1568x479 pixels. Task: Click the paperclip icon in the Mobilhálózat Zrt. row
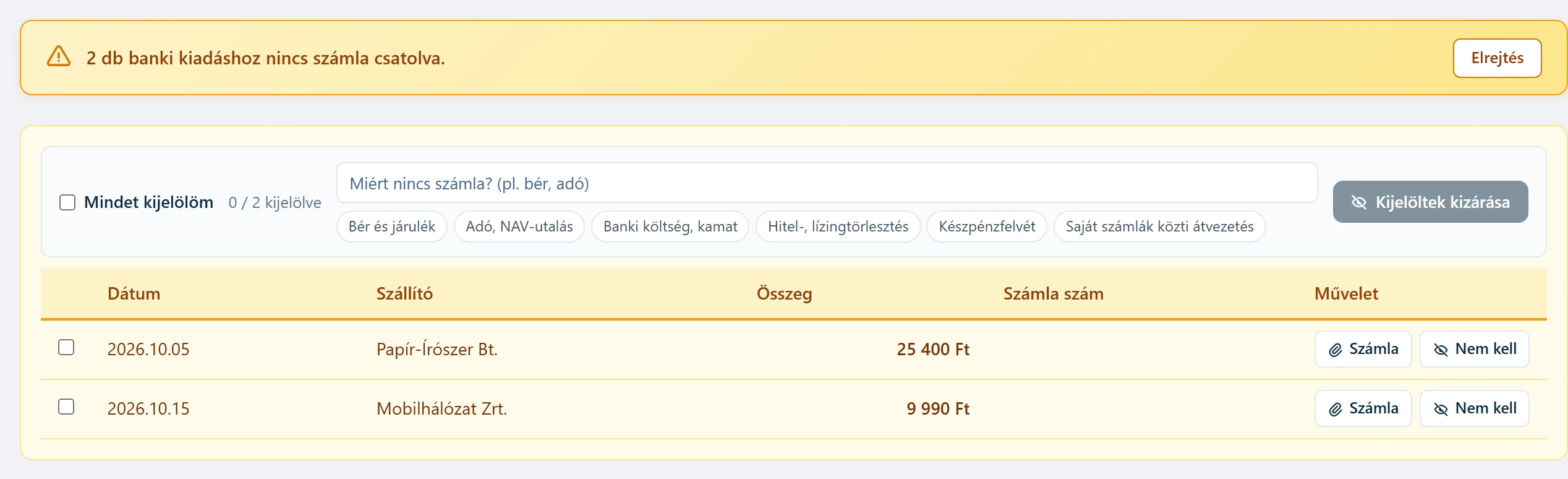[x=1336, y=410]
